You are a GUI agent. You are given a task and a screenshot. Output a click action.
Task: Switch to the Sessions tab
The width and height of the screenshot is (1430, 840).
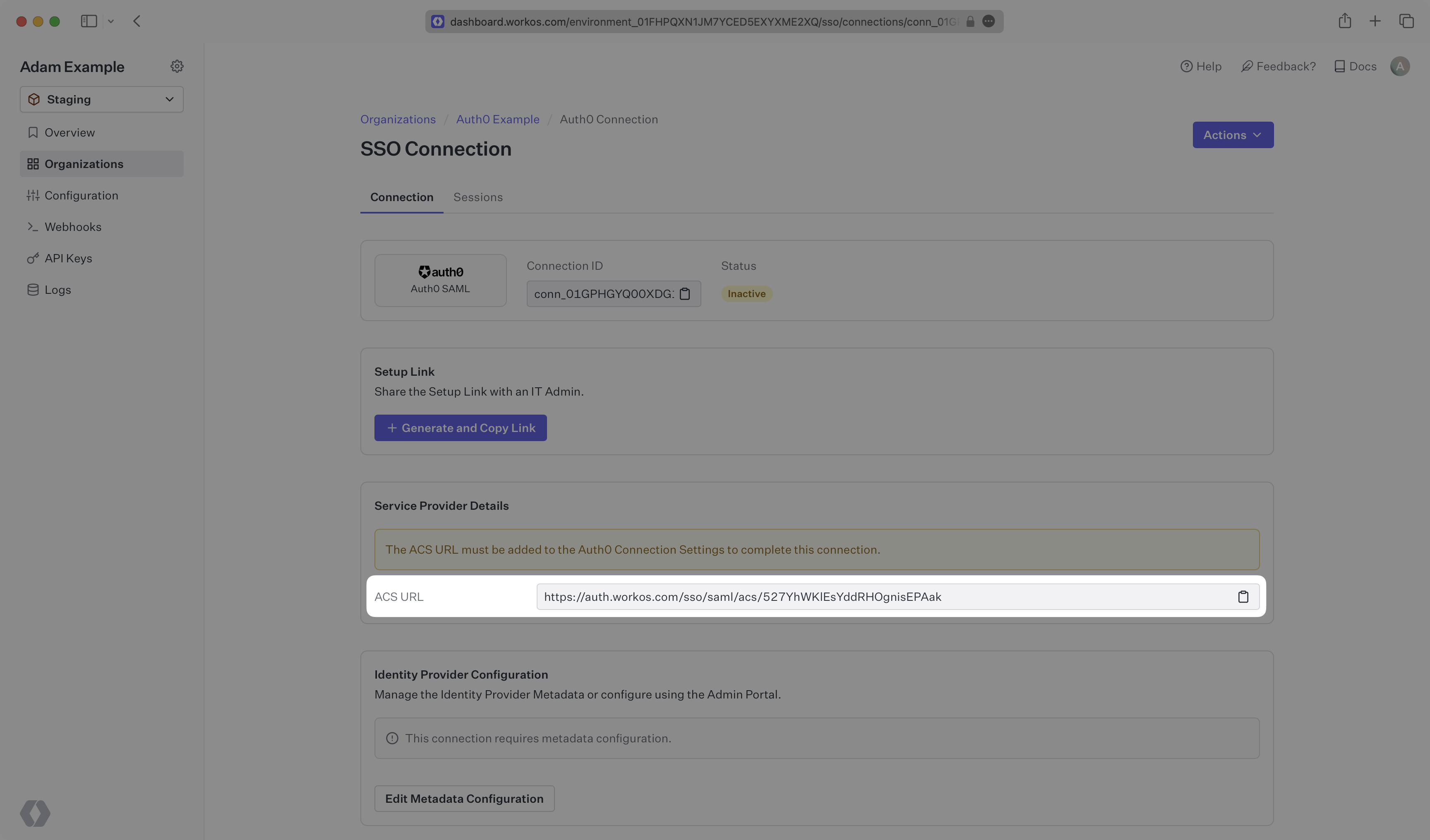[478, 197]
